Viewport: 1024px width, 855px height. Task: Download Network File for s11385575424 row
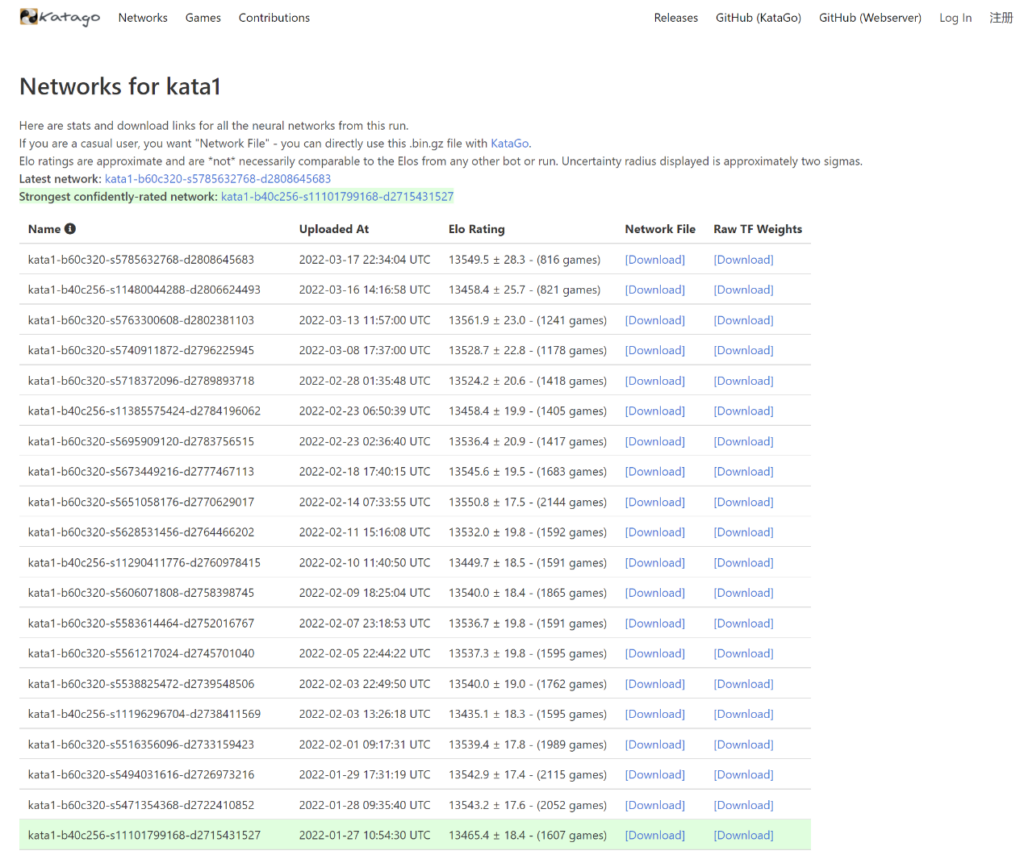[655, 411]
